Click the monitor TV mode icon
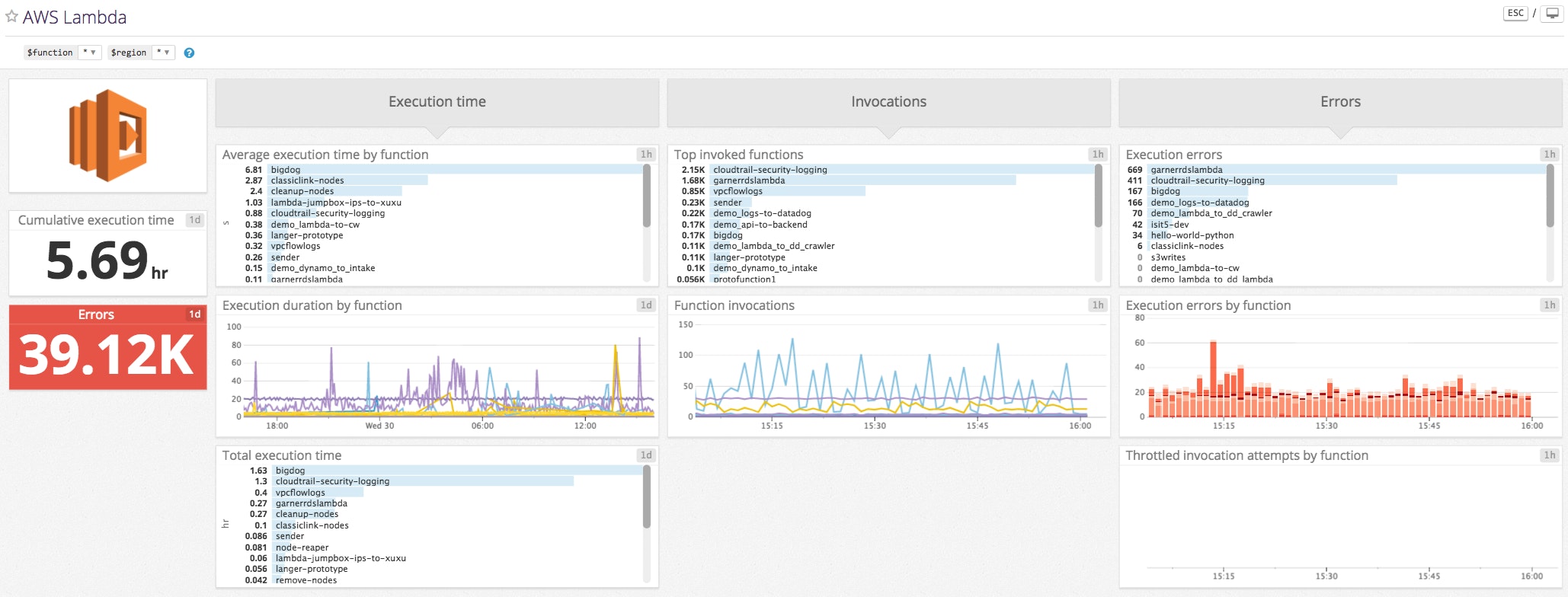 pos(1551,14)
